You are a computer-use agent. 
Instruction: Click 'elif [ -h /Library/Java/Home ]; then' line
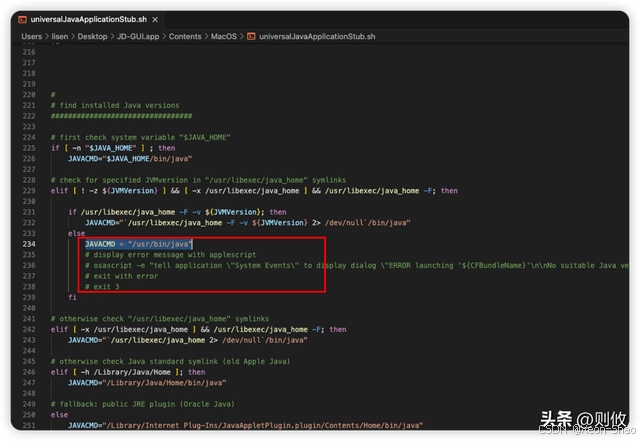point(128,372)
